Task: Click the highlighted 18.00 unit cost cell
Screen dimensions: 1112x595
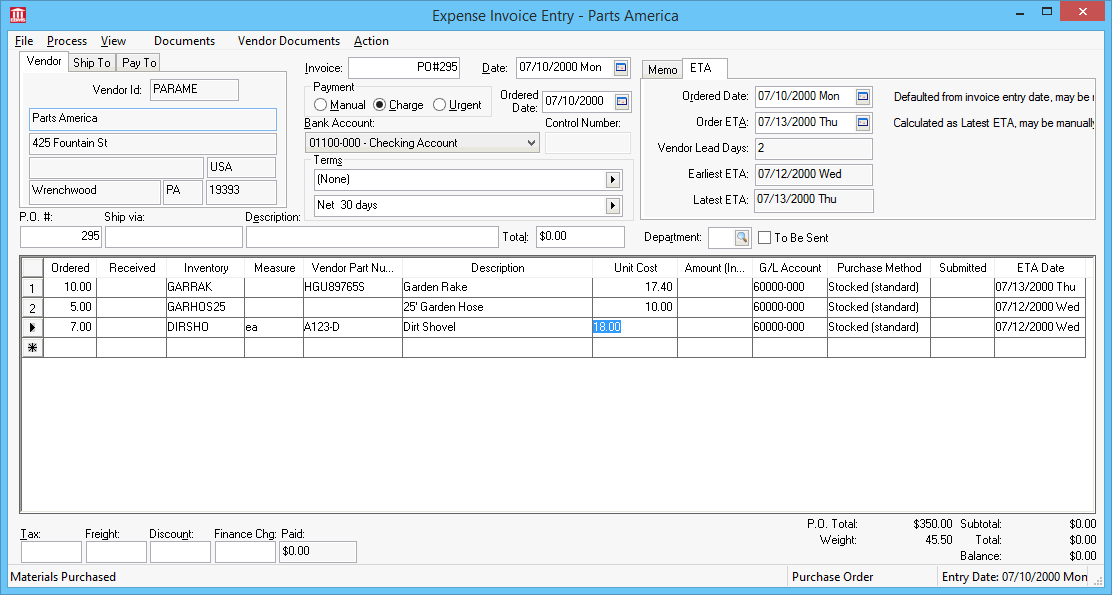Action: (635, 327)
